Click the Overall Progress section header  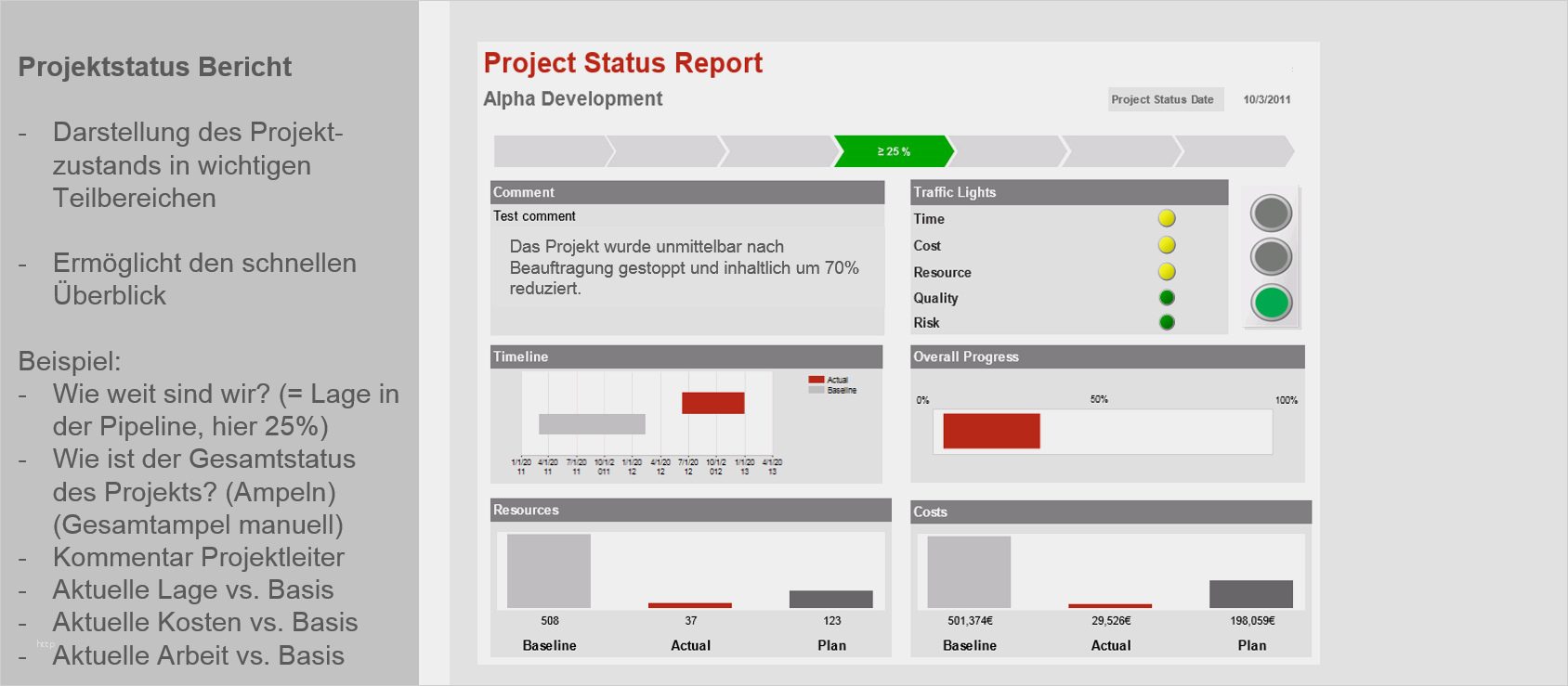pyautogui.click(x=1107, y=356)
